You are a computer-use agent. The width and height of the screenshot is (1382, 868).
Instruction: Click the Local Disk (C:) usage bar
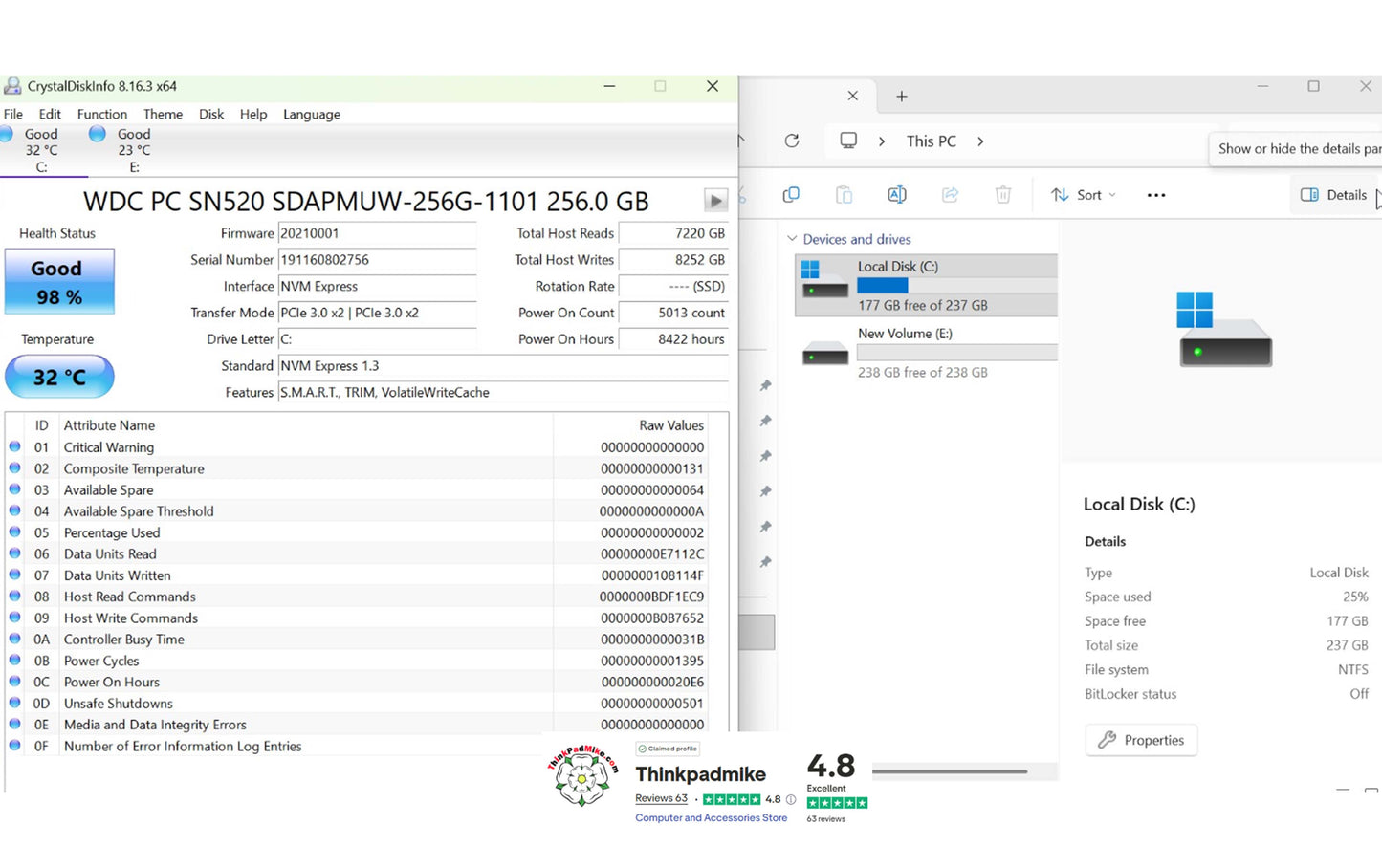[x=957, y=286]
